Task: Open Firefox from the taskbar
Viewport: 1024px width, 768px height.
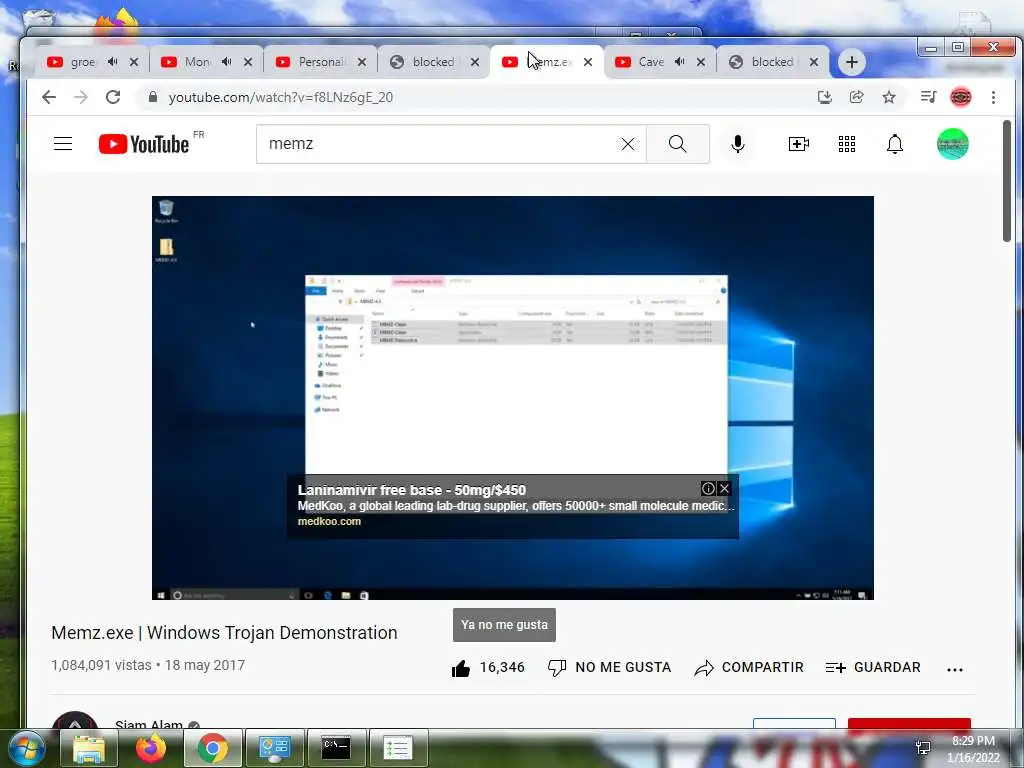Action: [x=151, y=748]
